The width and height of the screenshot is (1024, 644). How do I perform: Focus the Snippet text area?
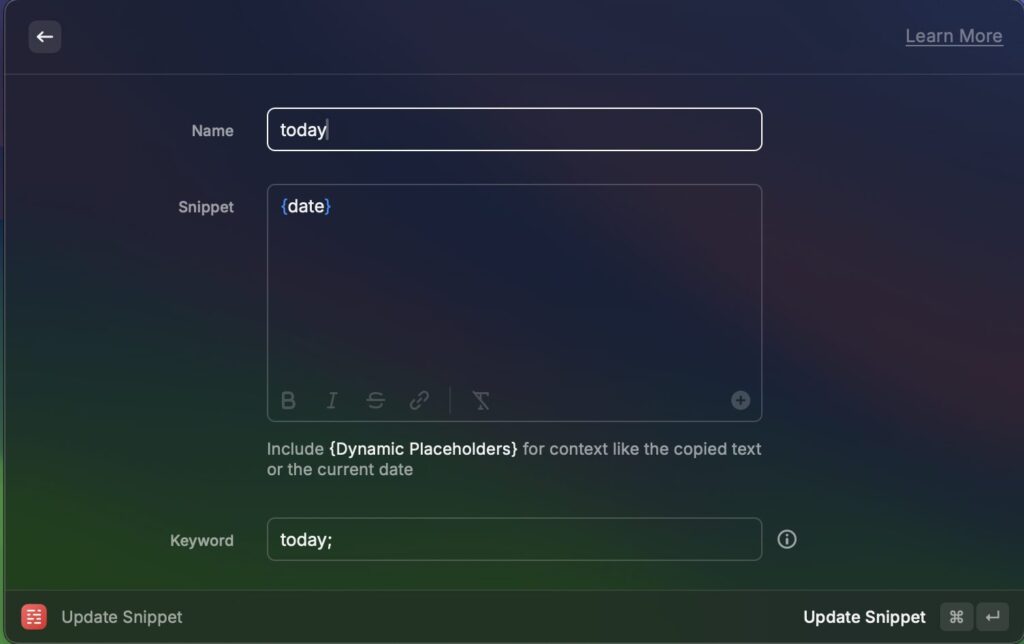514,290
